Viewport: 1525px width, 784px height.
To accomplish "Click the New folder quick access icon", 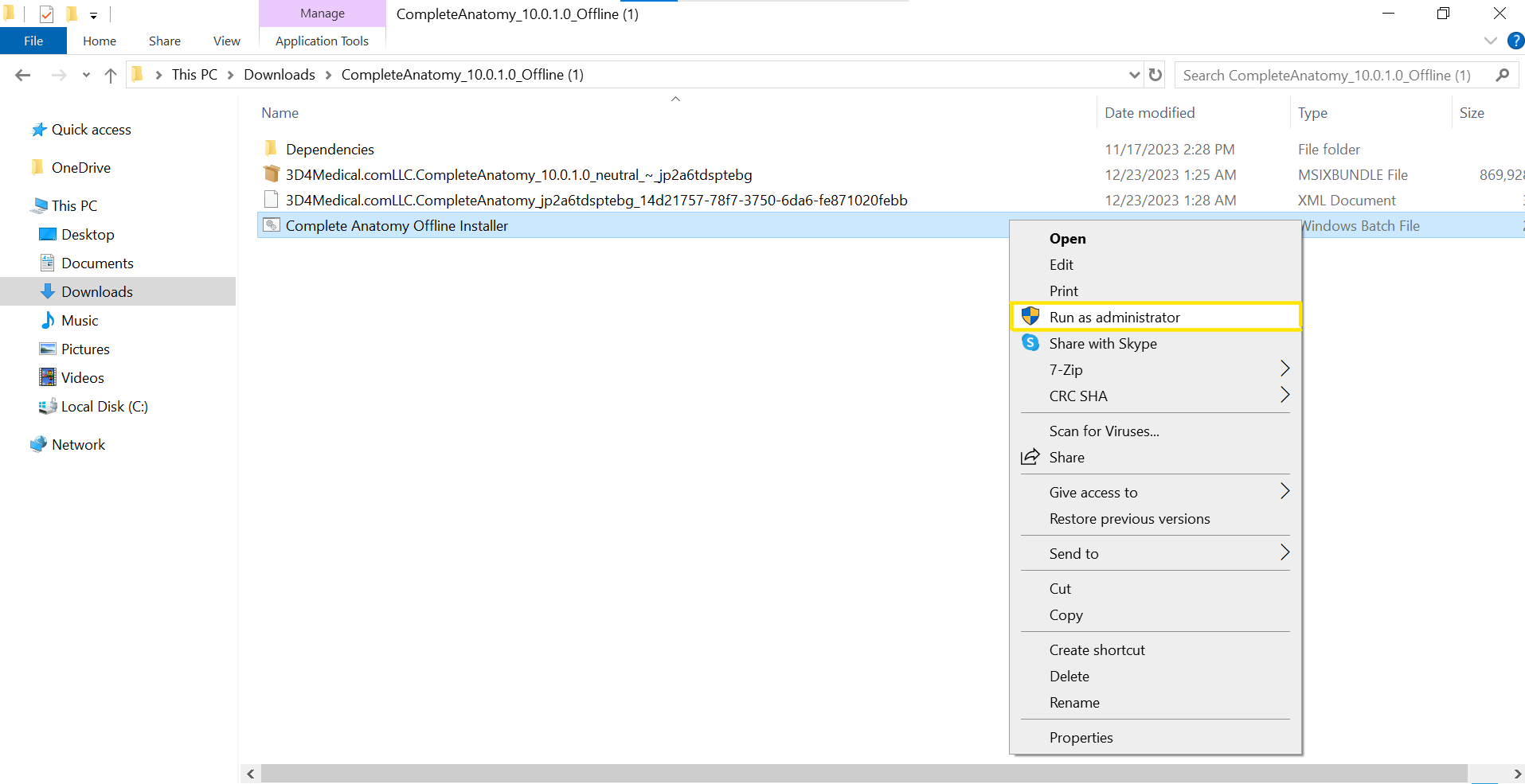I will 71,14.
